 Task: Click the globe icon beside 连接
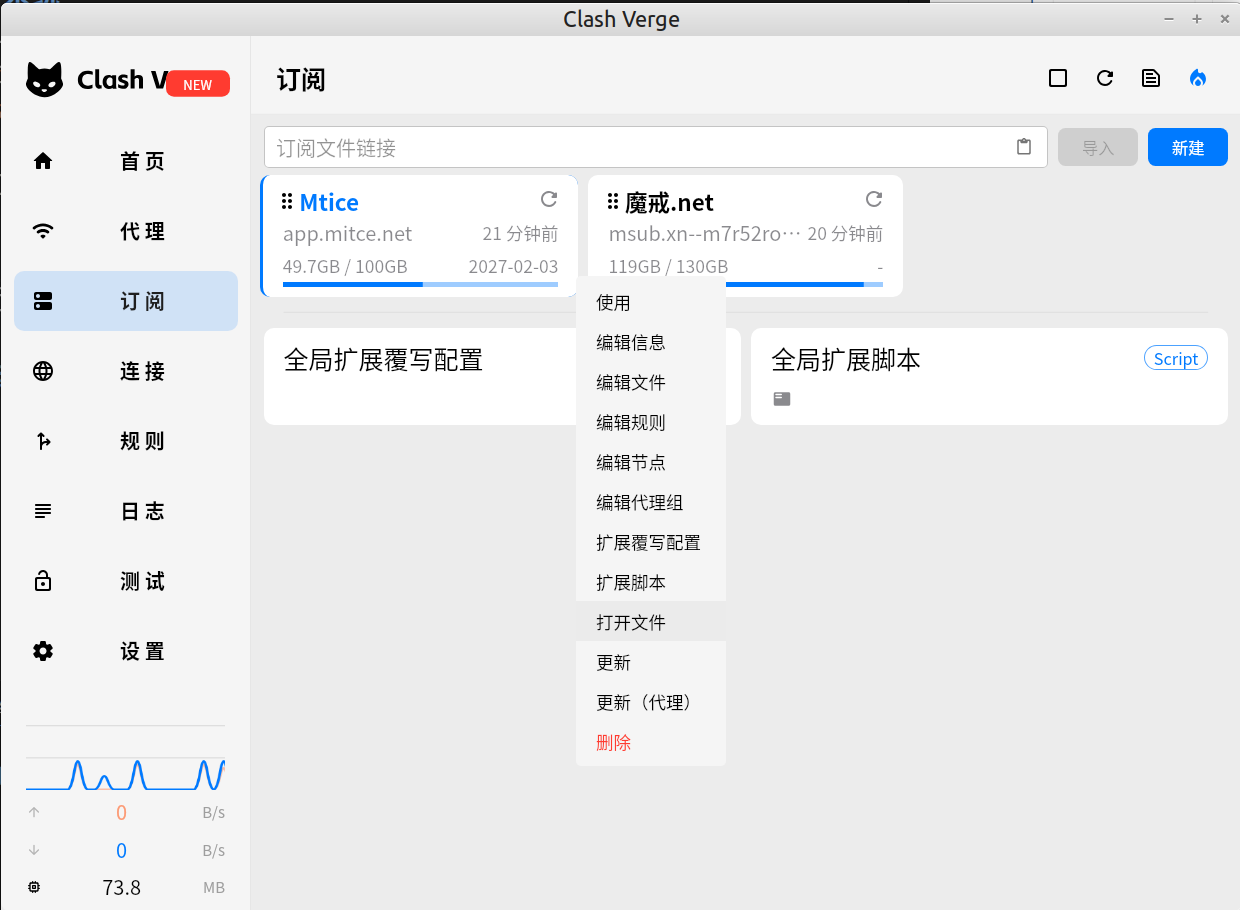[43, 371]
